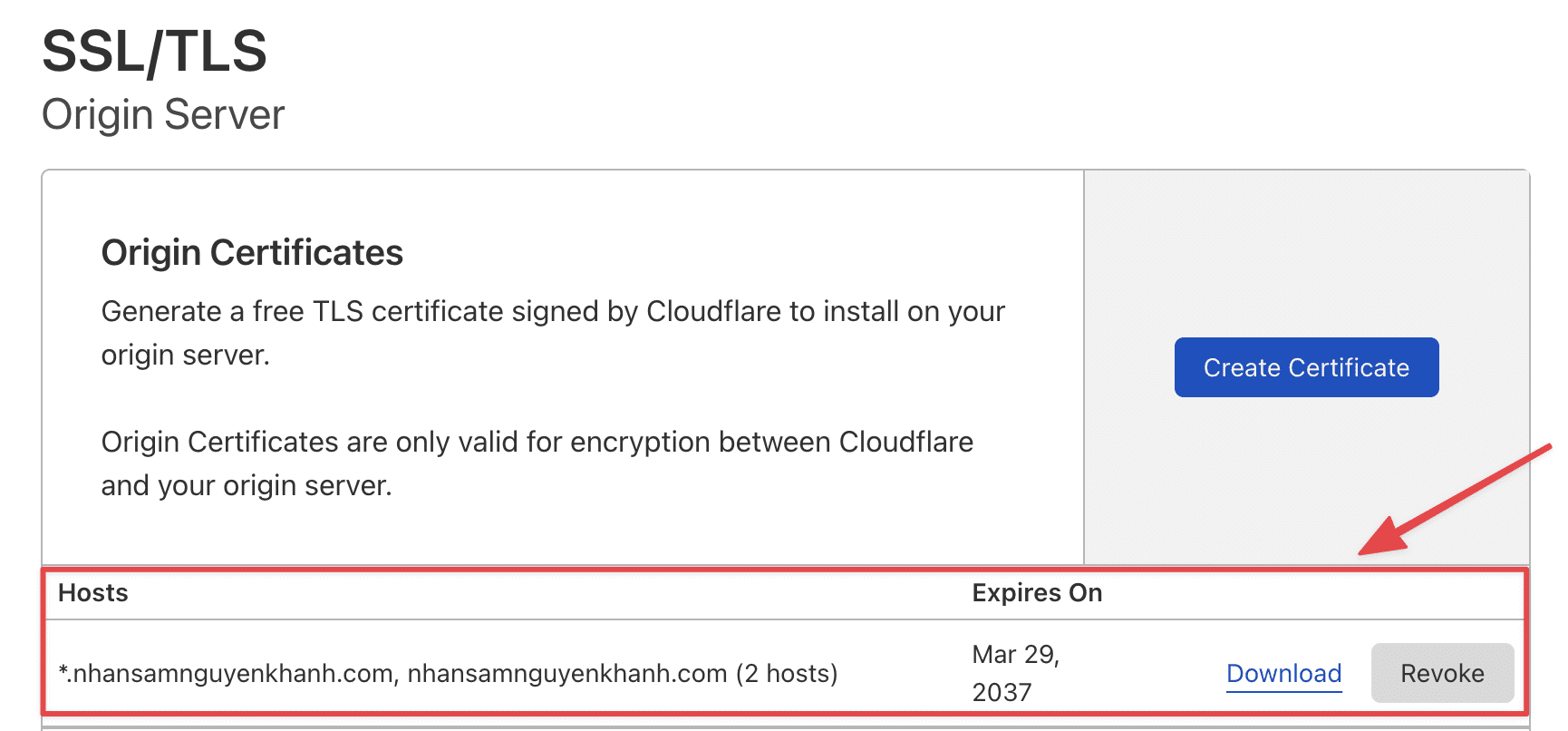Select the encryption validity note under Origin Certificates
The width and height of the screenshot is (1568, 731).
pos(537,463)
